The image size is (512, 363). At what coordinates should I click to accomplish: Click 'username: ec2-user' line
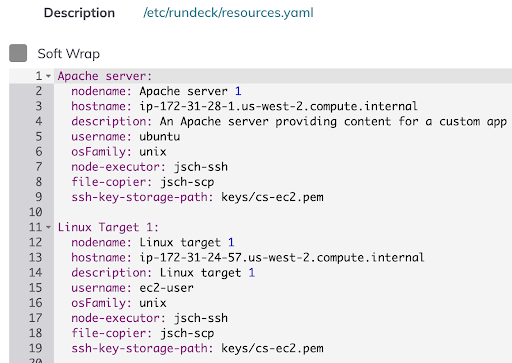coord(132,288)
